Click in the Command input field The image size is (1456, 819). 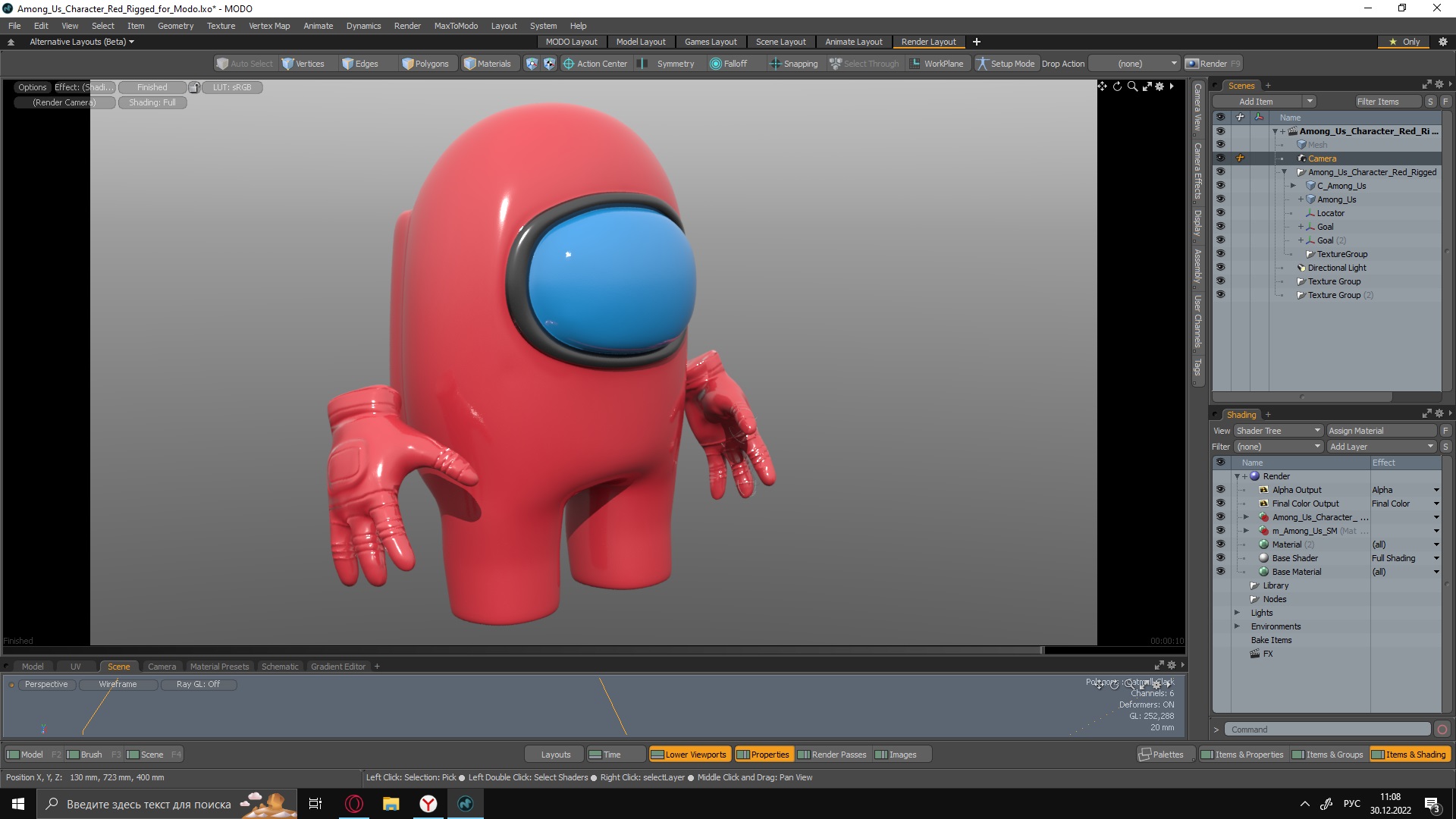[1327, 730]
